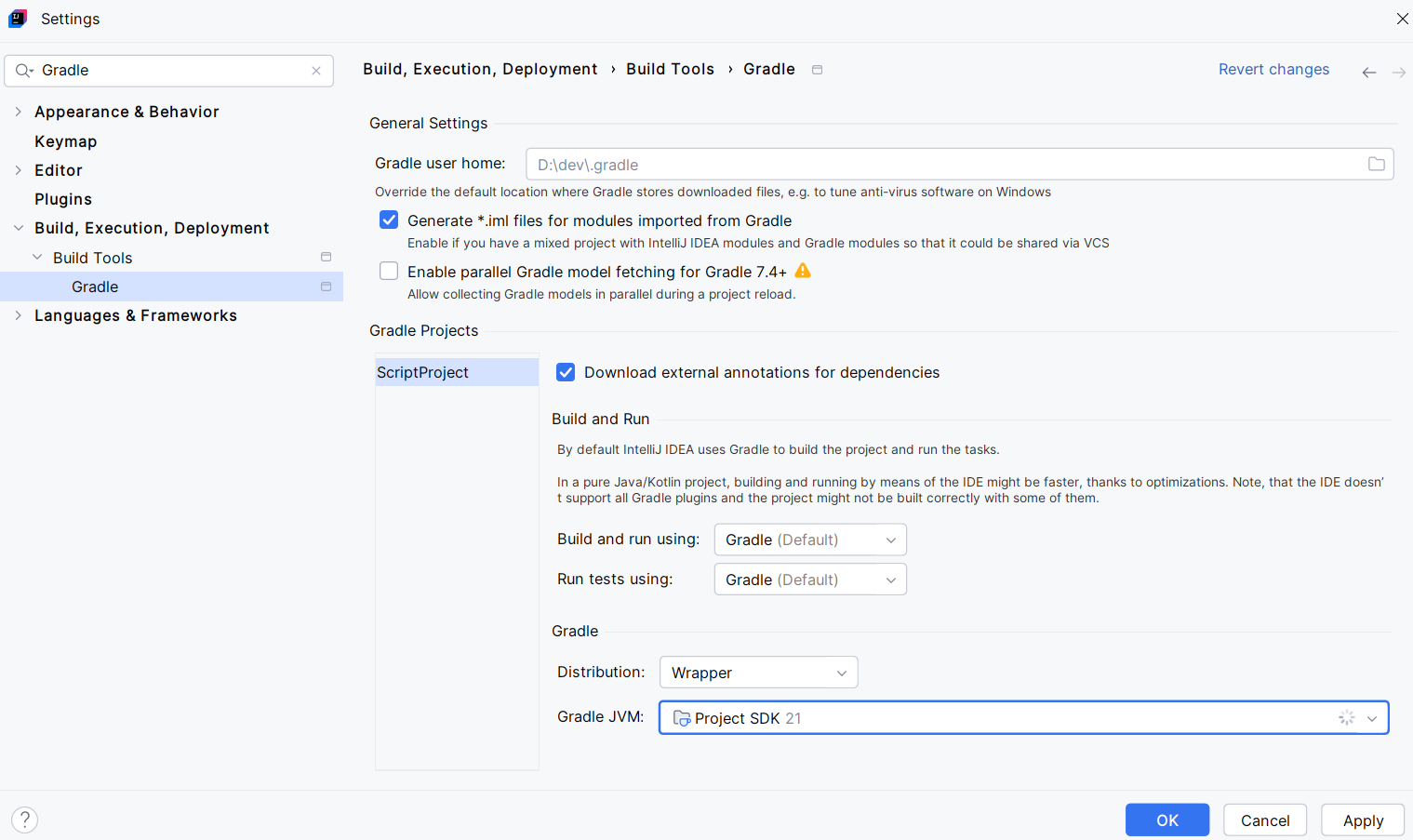Open the Distribution Wrapper dropdown
The image size is (1413, 840).
[x=758, y=673]
